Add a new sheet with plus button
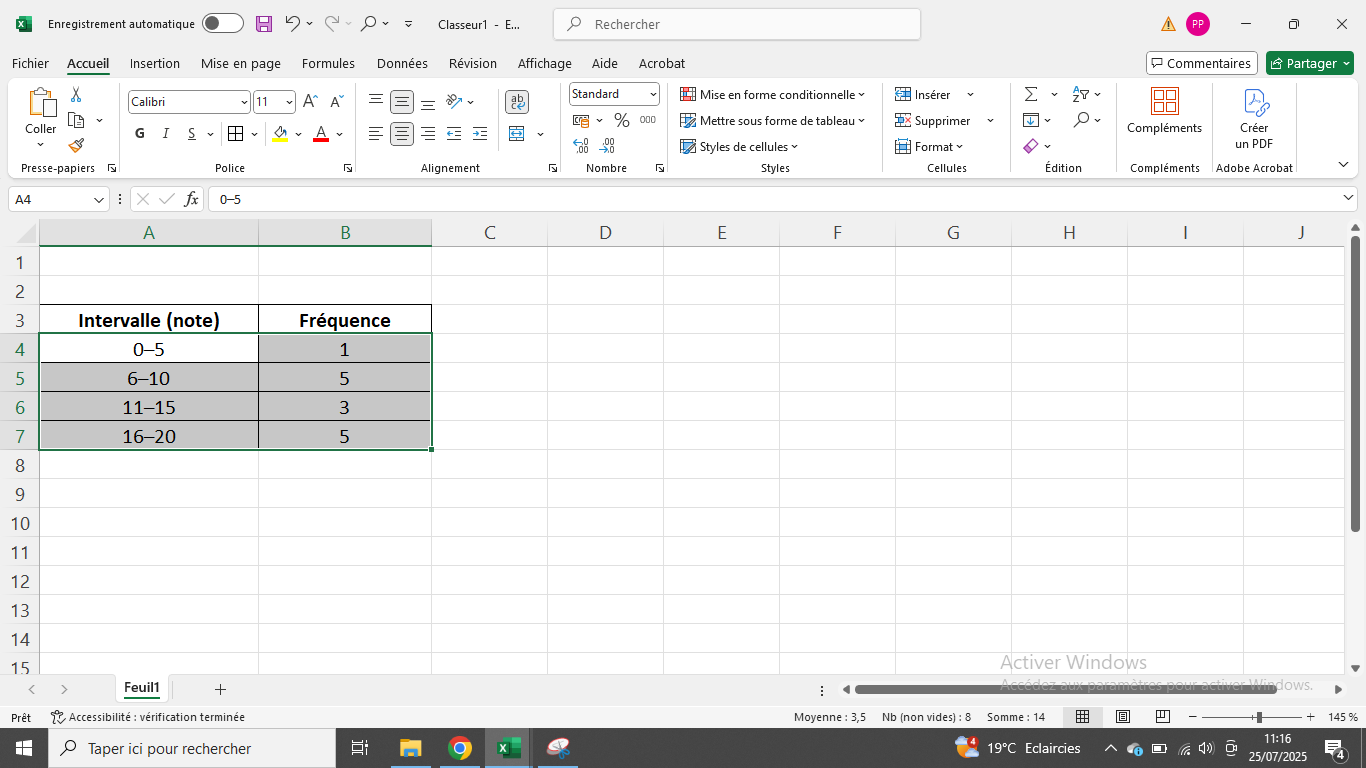Image resolution: width=1366 pixels, height=768 pixels. tap(221, 689)
